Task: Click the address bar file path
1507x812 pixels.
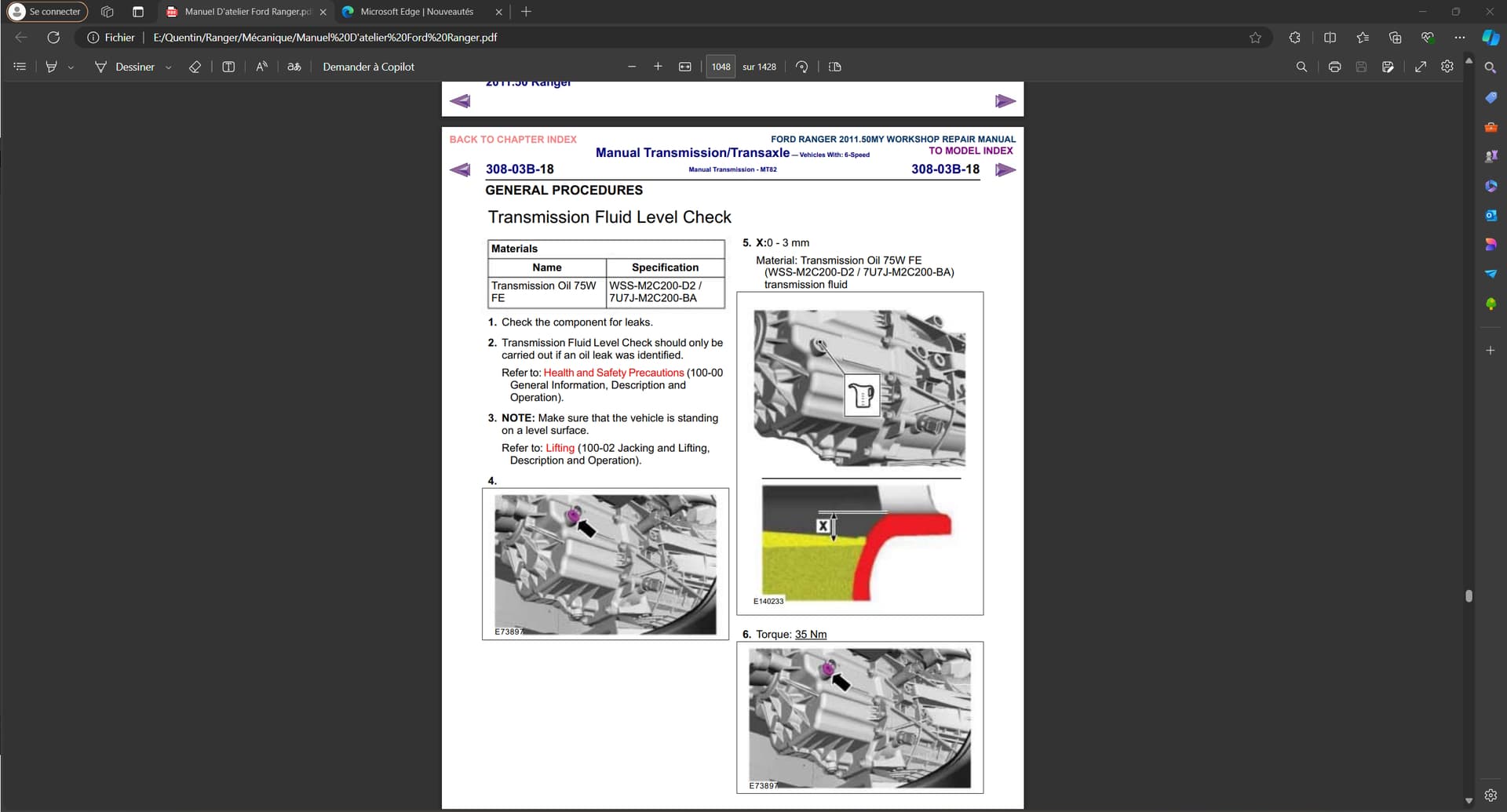Action: 325,37
